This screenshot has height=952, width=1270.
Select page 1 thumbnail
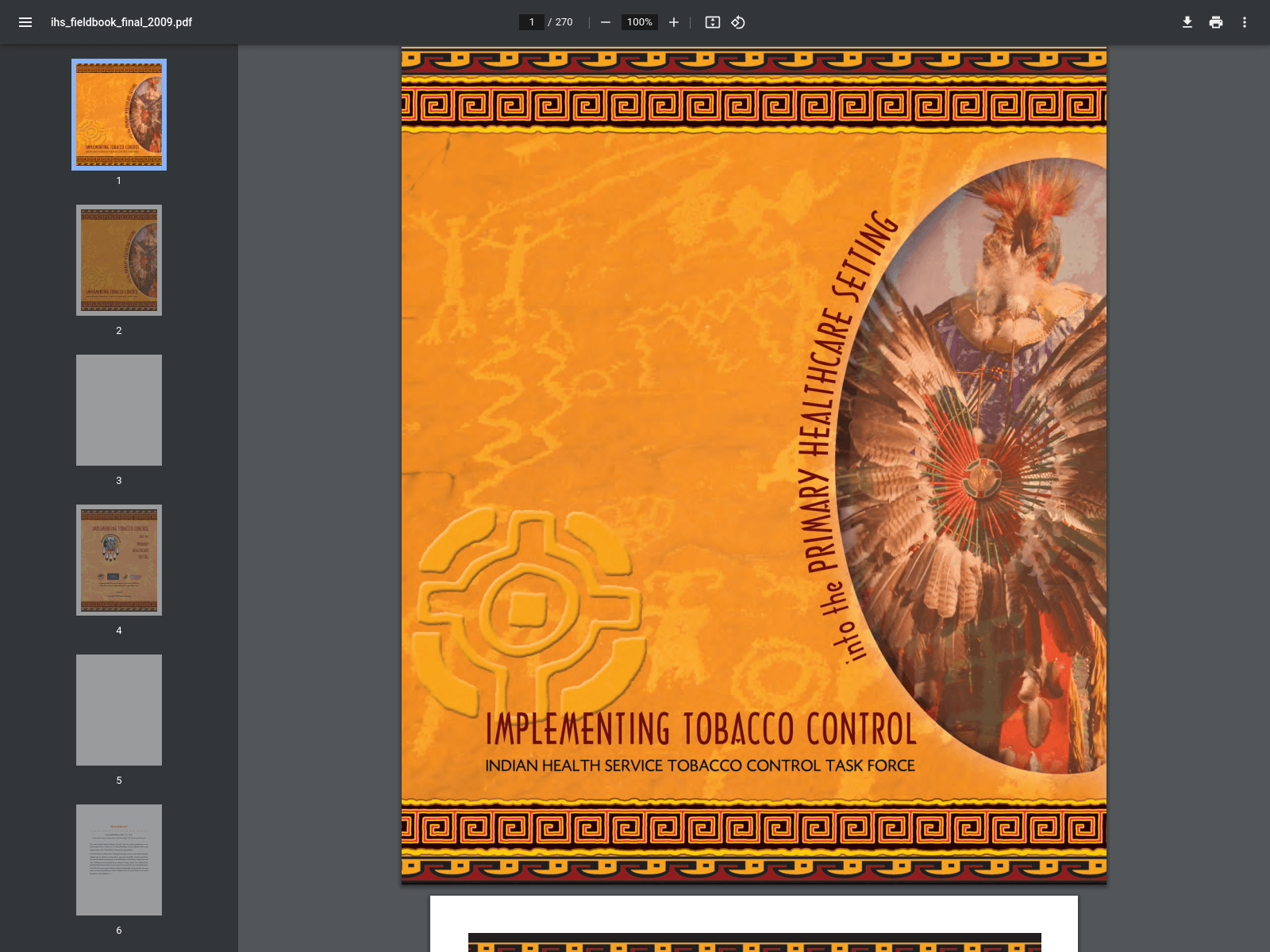tap(119, 114)
